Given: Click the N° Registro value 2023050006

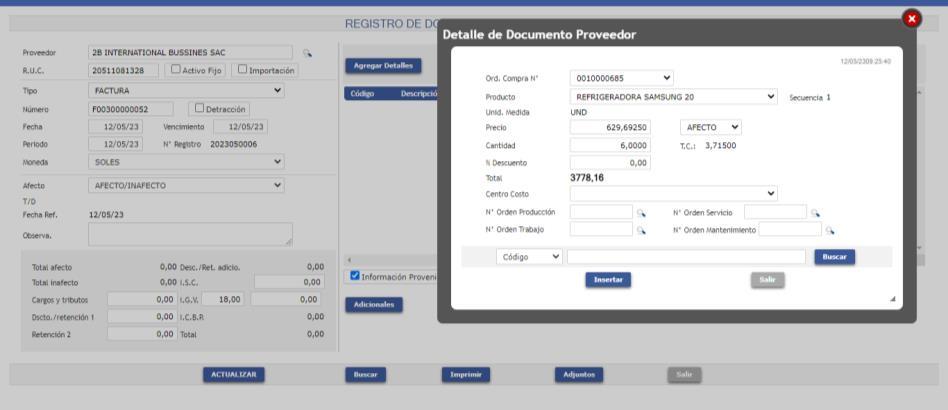Looking at the screenshot, I should [x=233, y=145].
